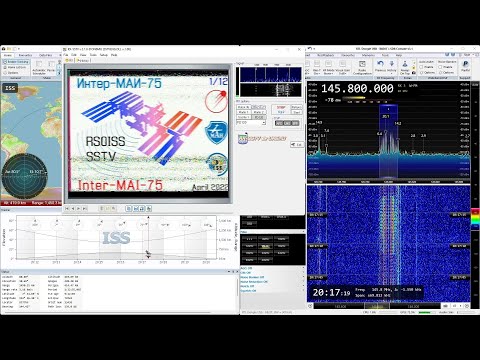Click the fourth blue image toolbar icon
480x360 pixels.
click(x=149, y=209)
